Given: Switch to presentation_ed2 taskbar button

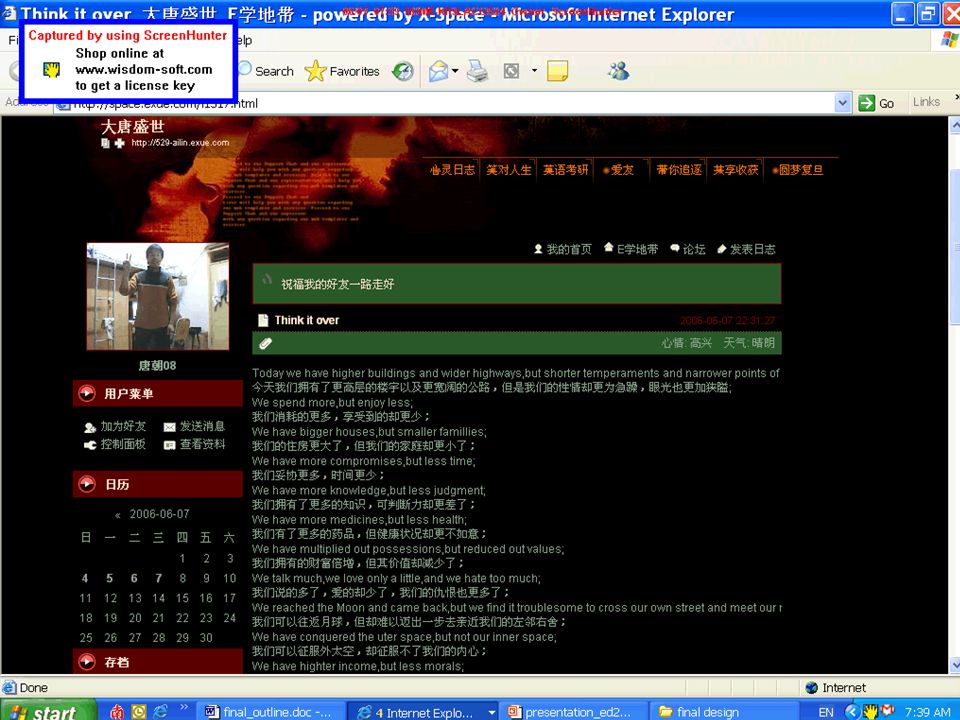Looking at the screenshot, I should [572, 711].
